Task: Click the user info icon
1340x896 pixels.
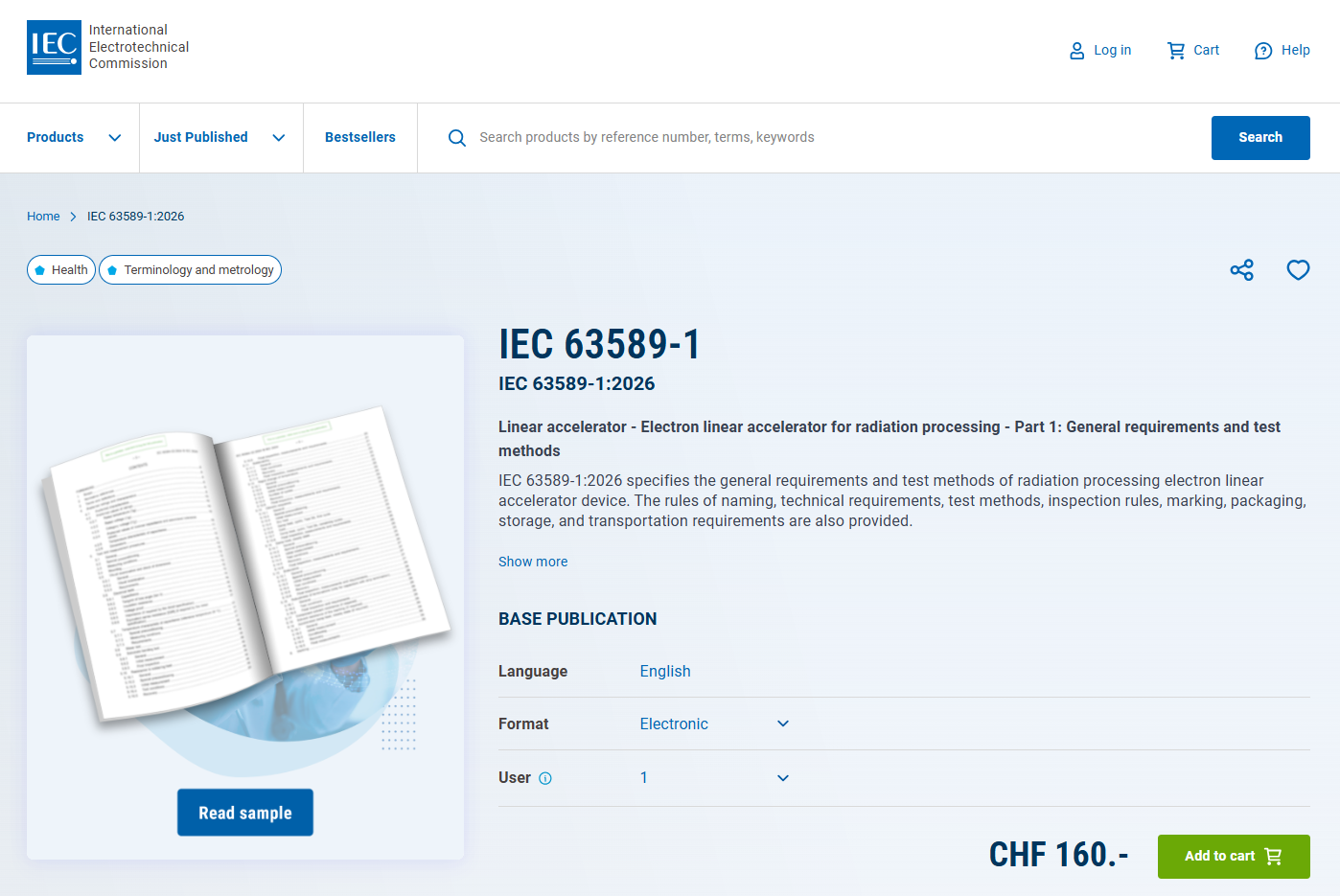Action: point(545,778)
